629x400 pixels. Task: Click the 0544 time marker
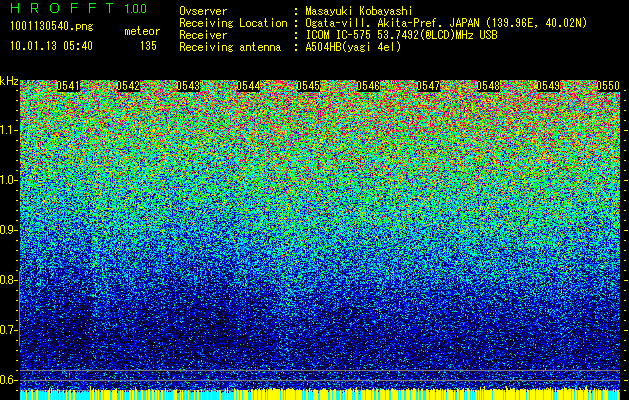point(248,86)
